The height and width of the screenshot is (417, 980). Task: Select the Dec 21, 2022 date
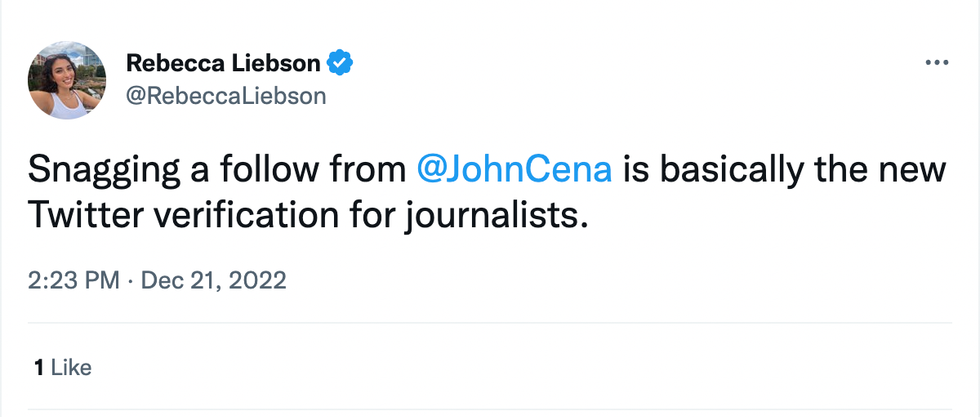point(214,281)
